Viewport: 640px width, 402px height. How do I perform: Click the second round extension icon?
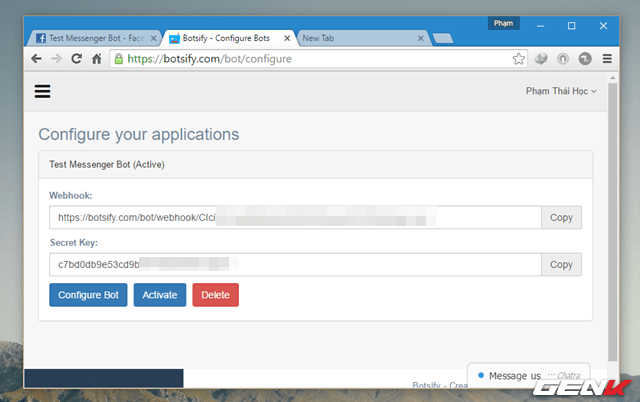click(x=563, y=59)
